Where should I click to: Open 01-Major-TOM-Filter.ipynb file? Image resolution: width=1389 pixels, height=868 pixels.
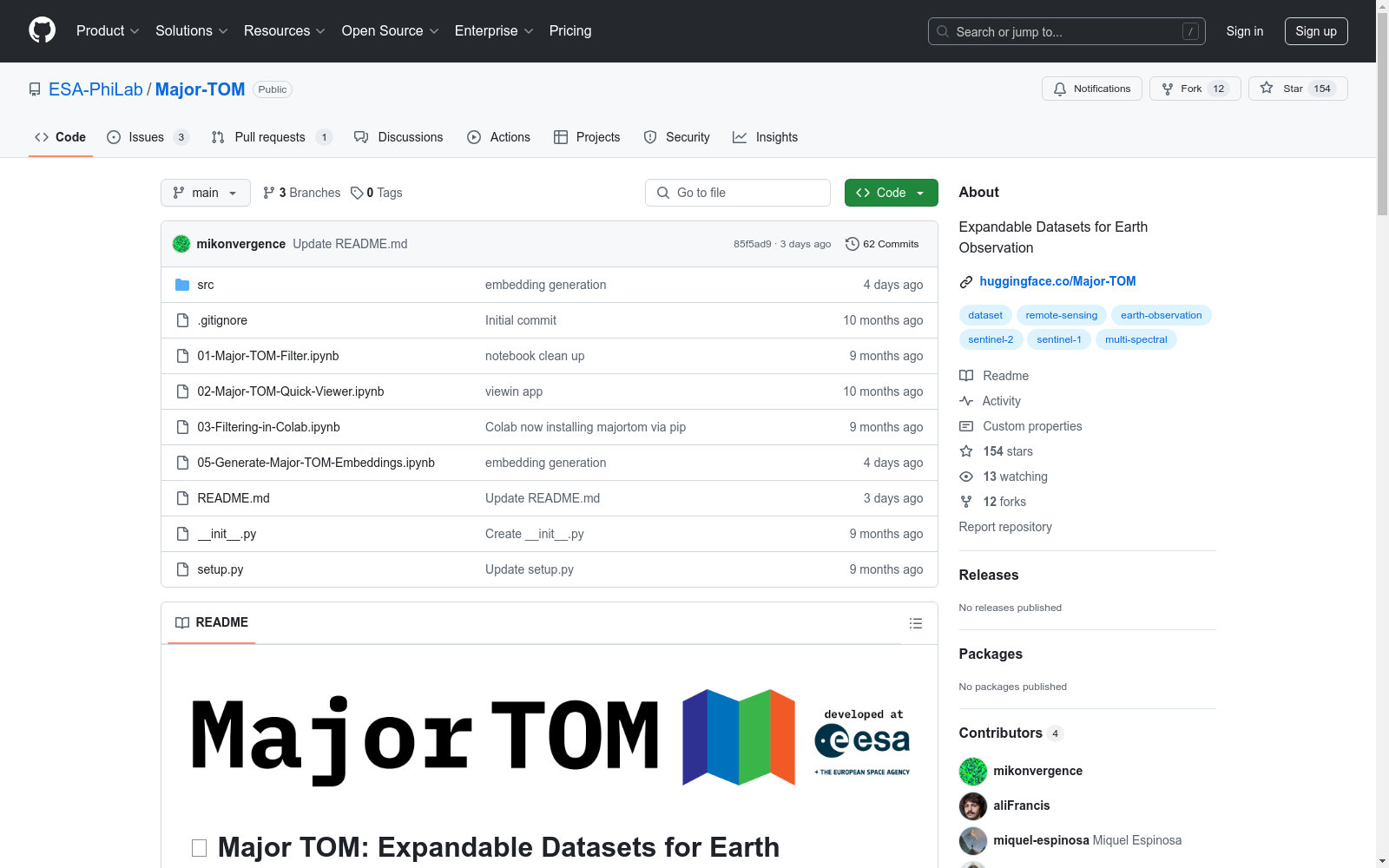268,356
